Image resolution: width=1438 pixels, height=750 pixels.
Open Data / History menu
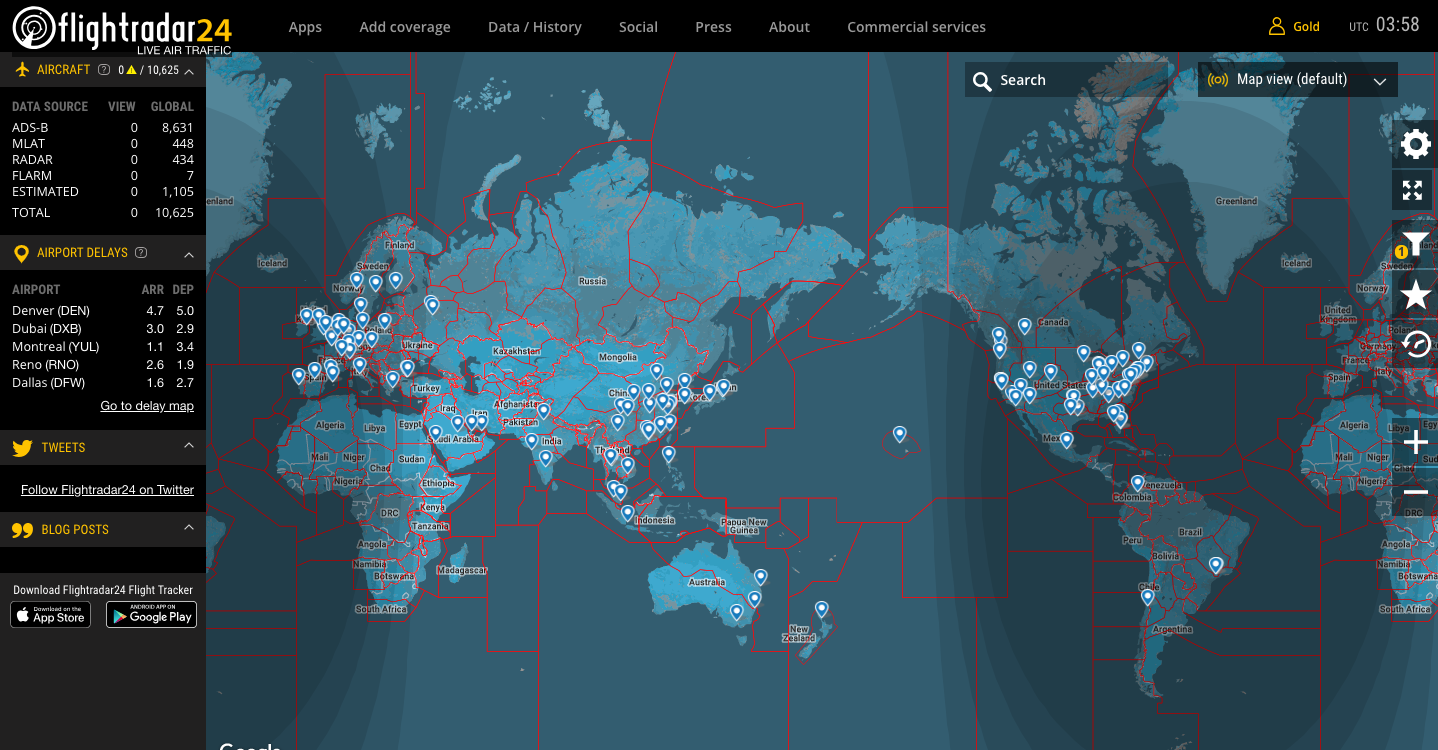click(535, 27)
